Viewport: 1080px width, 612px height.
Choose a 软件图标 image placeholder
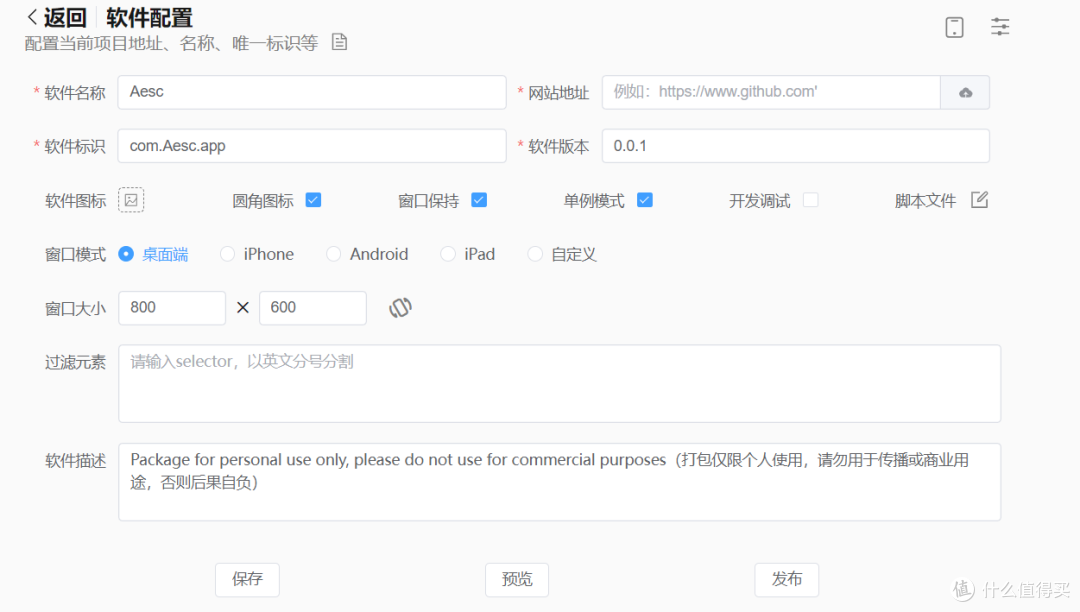tap(131, 200)
